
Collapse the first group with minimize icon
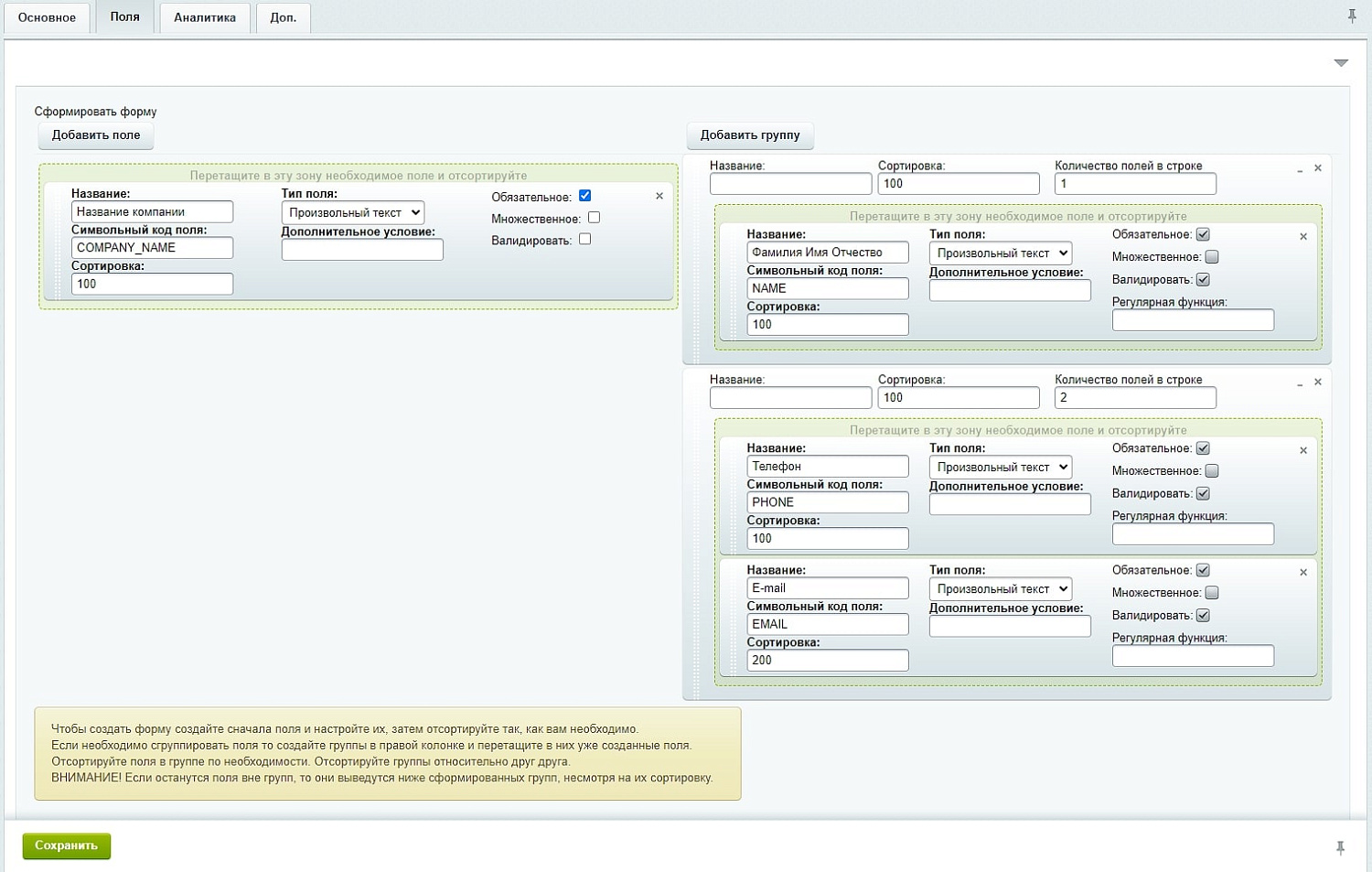click(1300, 169)
